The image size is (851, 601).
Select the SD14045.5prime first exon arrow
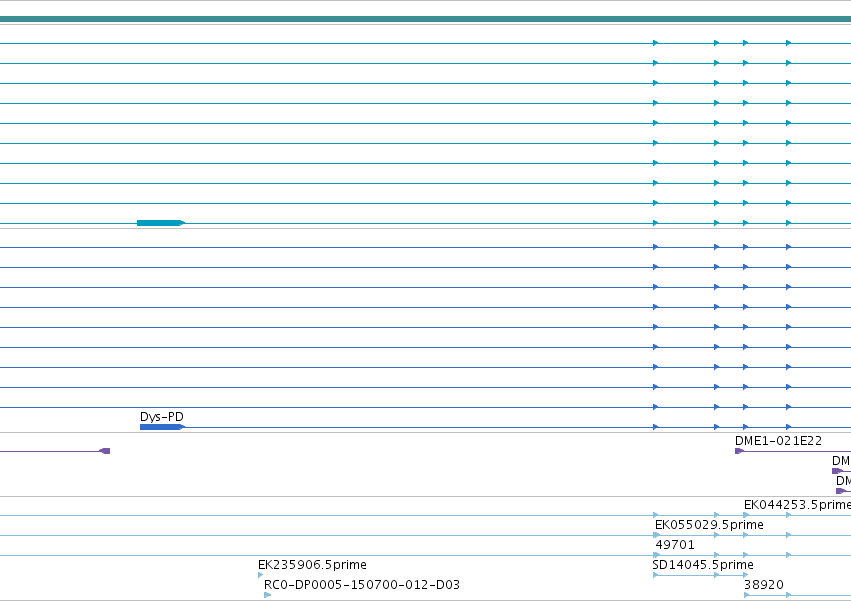[x=656, y=575]
